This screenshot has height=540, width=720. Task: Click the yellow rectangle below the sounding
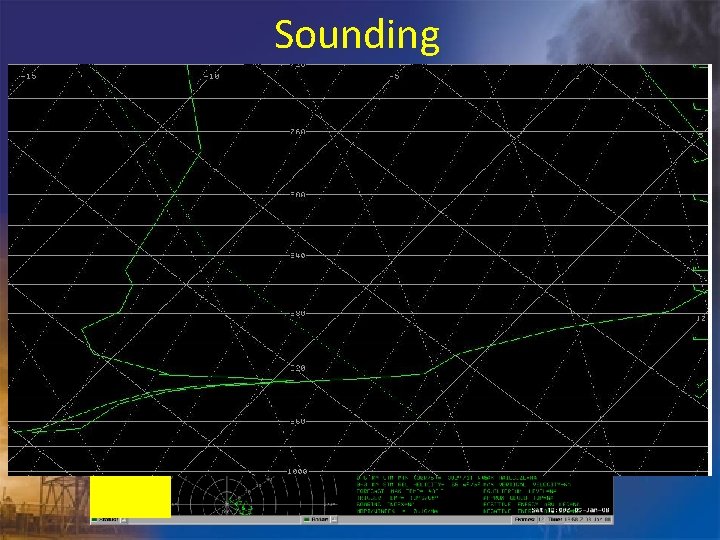(x=130, y=497)
